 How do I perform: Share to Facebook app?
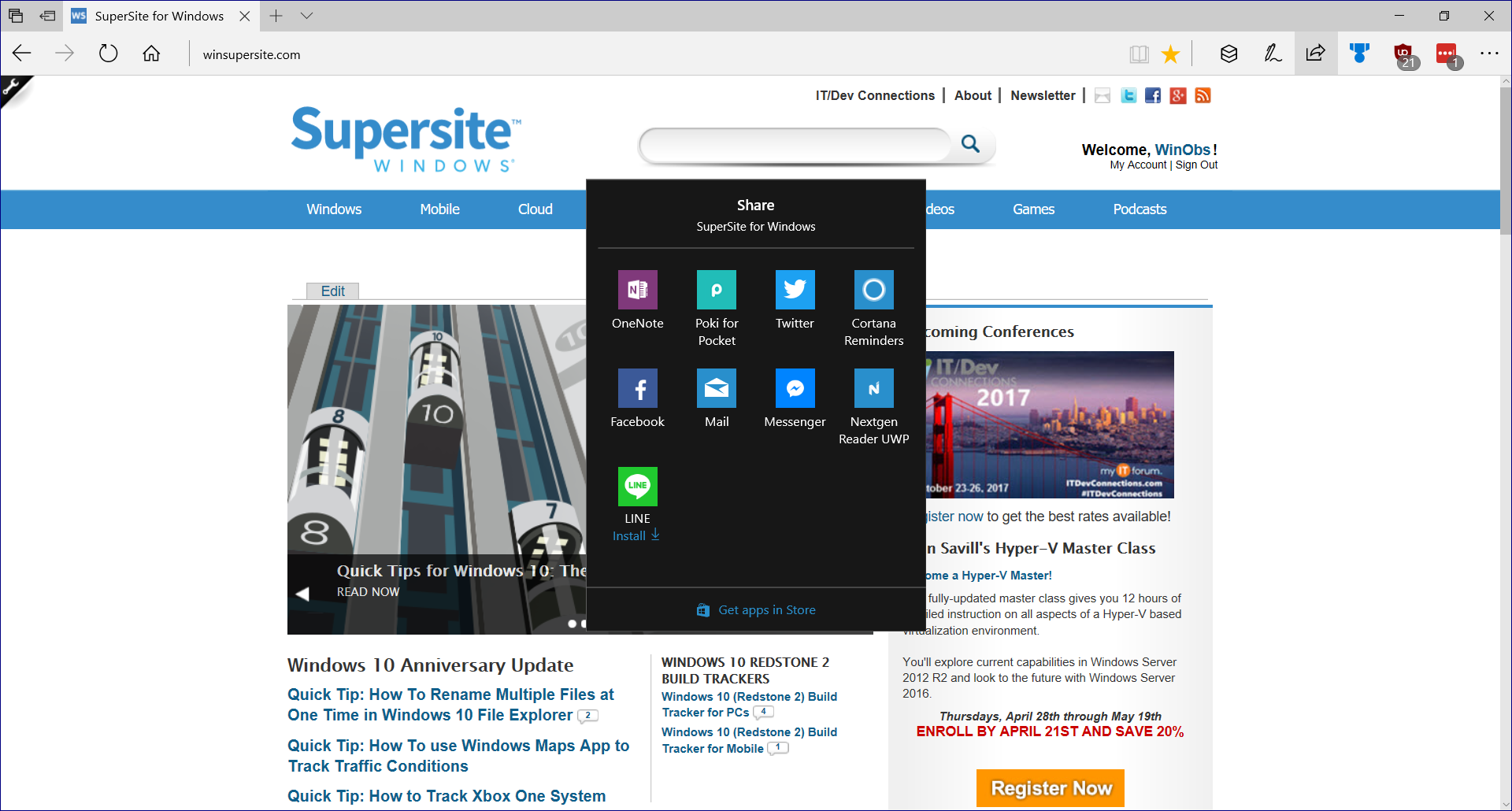pos(637,389)
